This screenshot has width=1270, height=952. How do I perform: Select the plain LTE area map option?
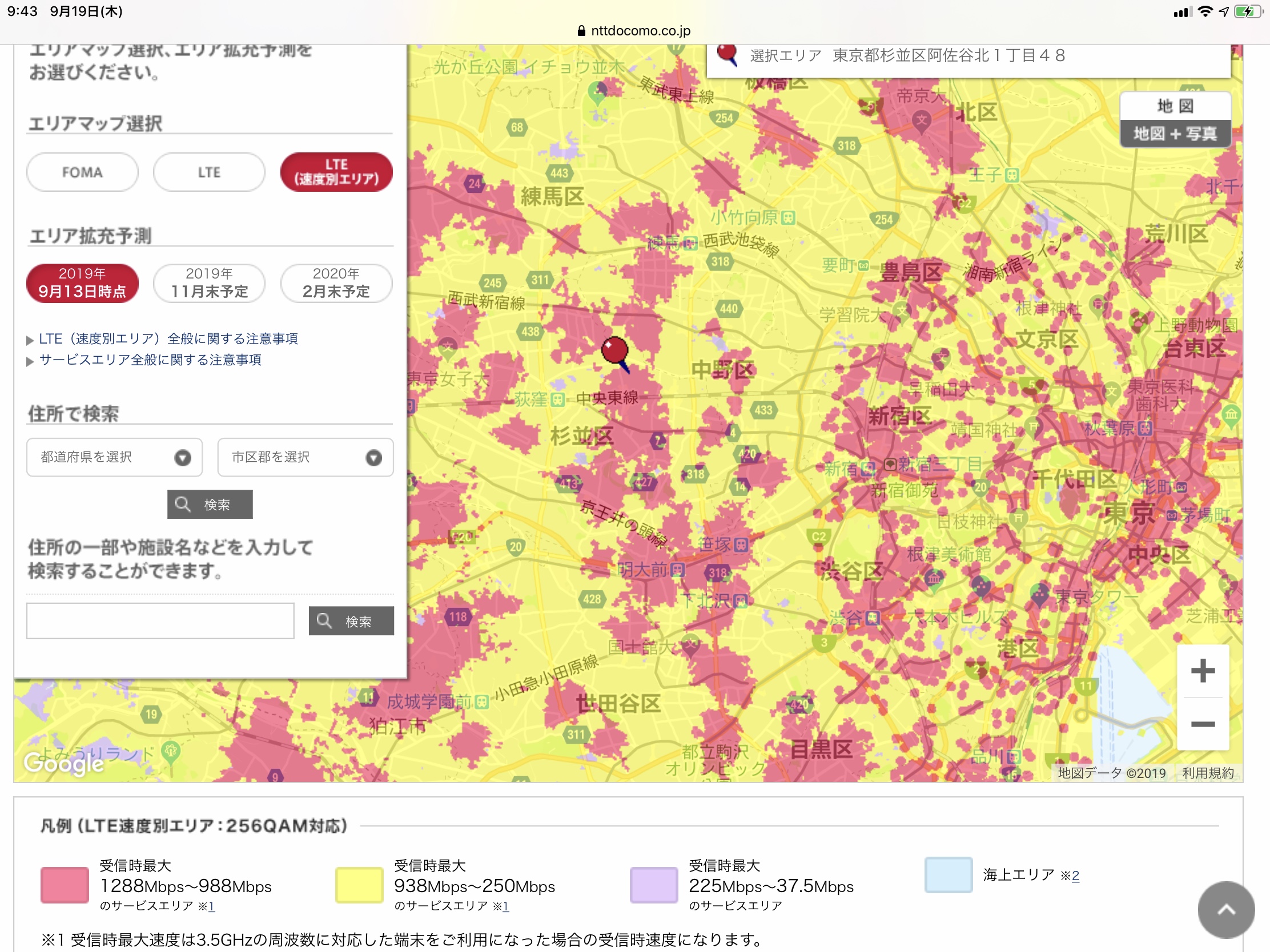(209, 172)
